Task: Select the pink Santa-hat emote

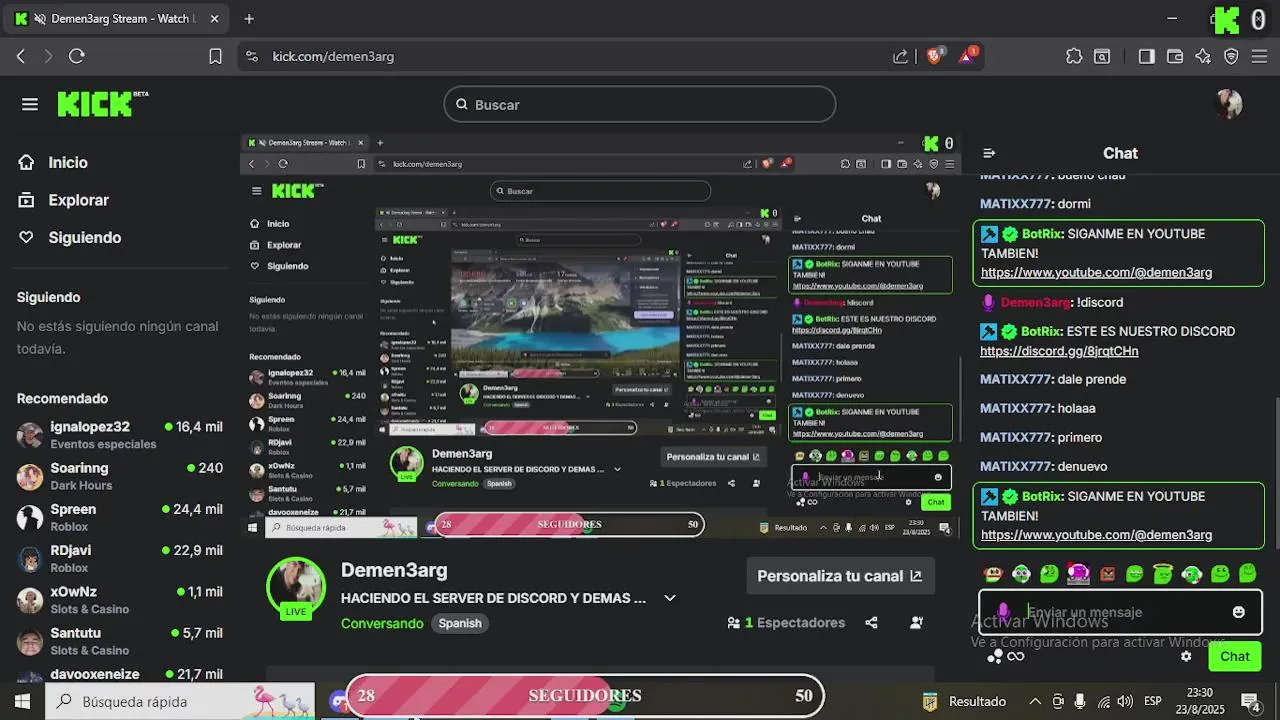Action: click(x=1078, y=573)
